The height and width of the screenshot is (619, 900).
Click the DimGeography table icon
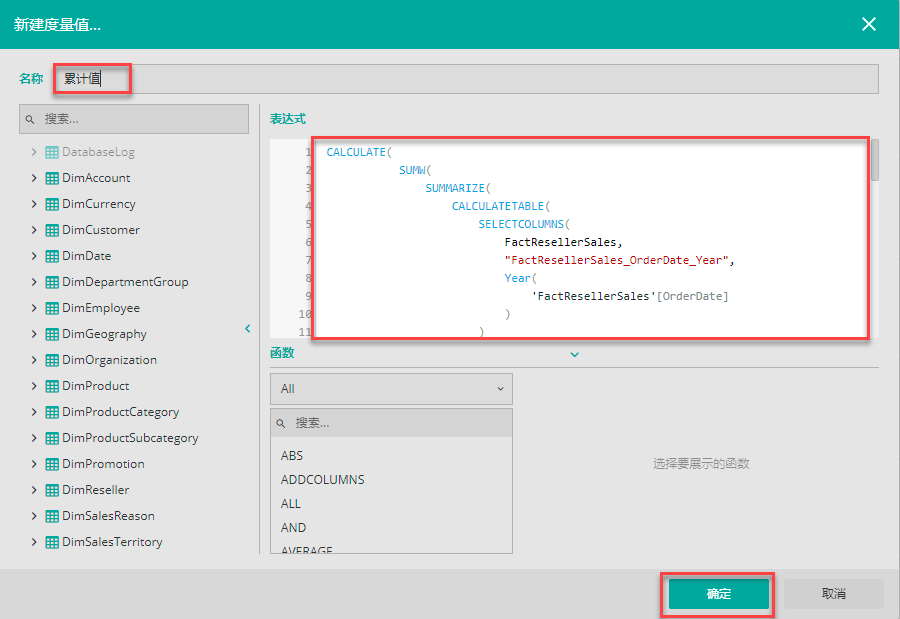(x=52, y=334)
